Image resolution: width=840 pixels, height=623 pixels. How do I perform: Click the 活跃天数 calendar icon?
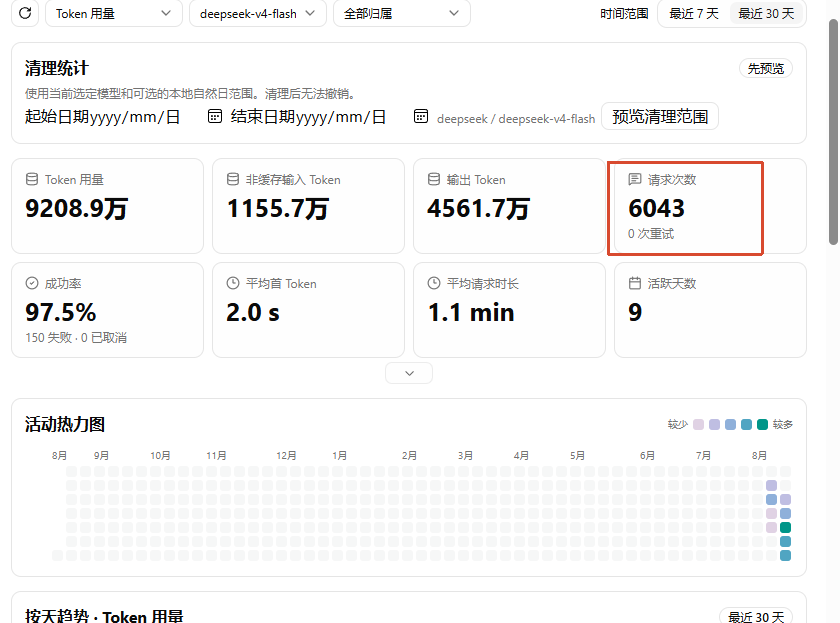point(635,283)
